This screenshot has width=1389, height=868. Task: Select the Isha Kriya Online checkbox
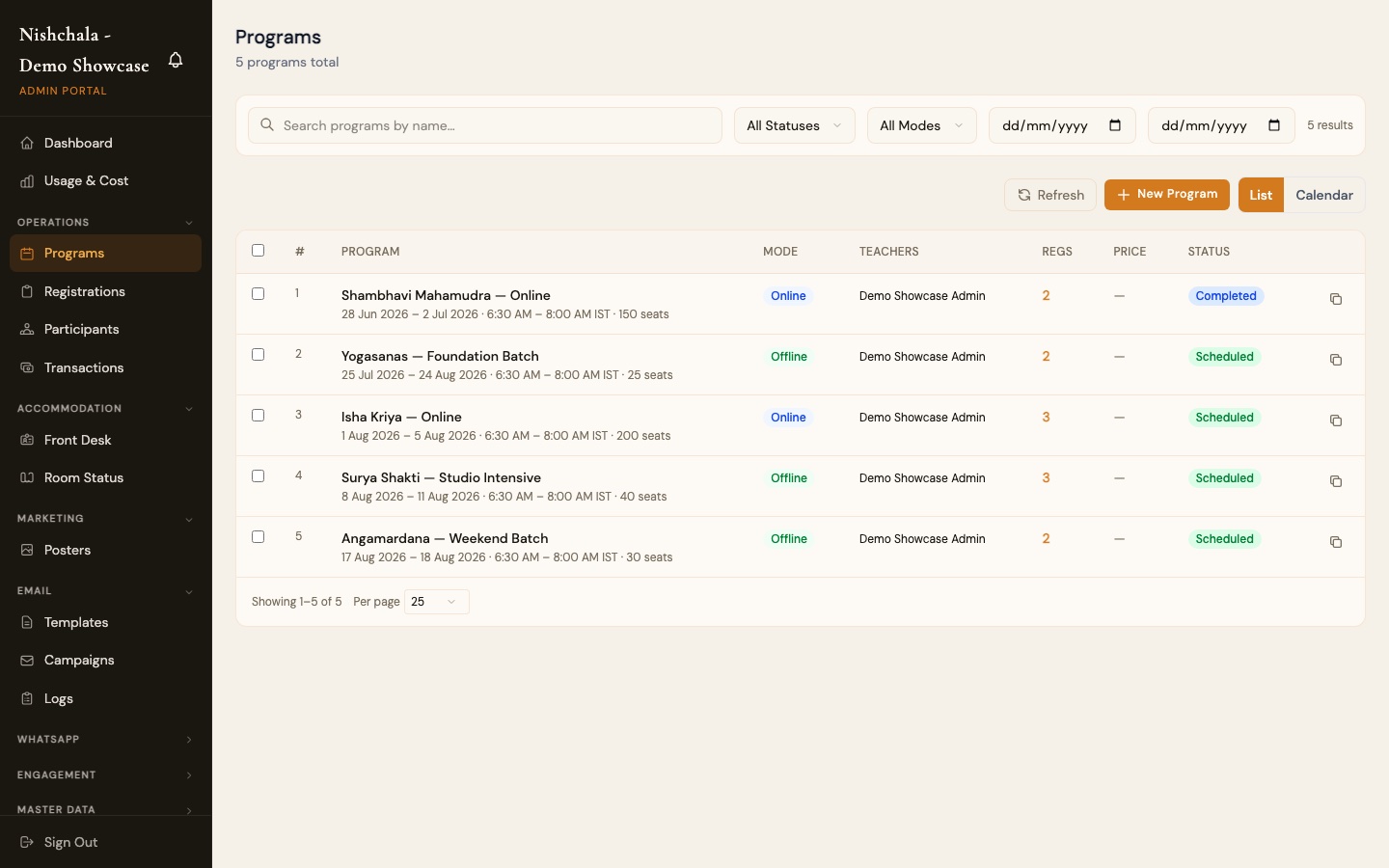(258, 415)
